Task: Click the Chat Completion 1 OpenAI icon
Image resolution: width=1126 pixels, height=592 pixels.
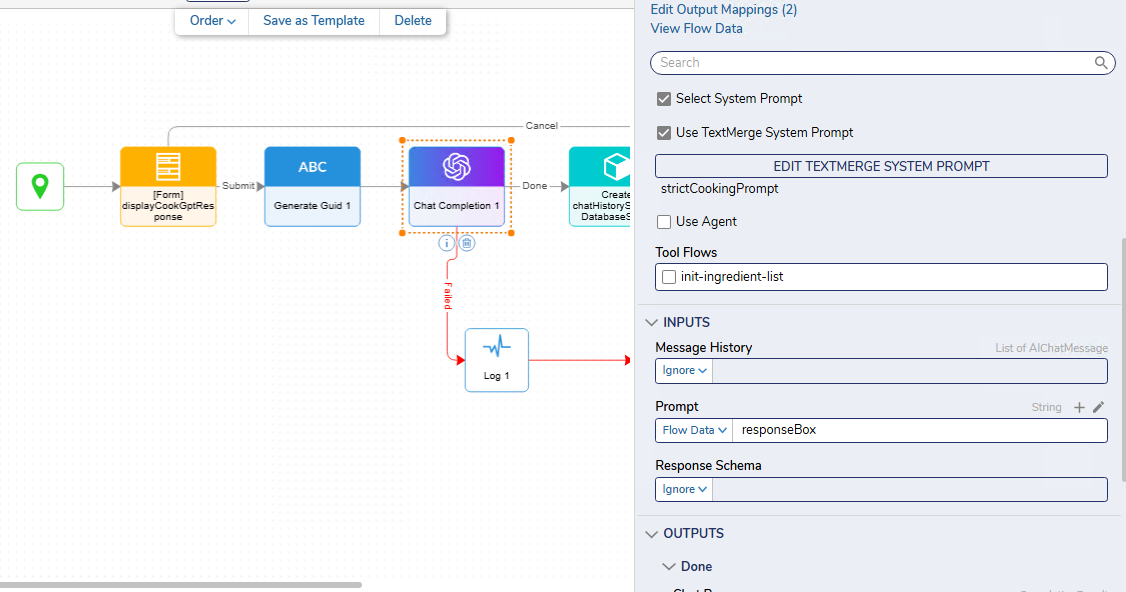Action: point(457,167)
